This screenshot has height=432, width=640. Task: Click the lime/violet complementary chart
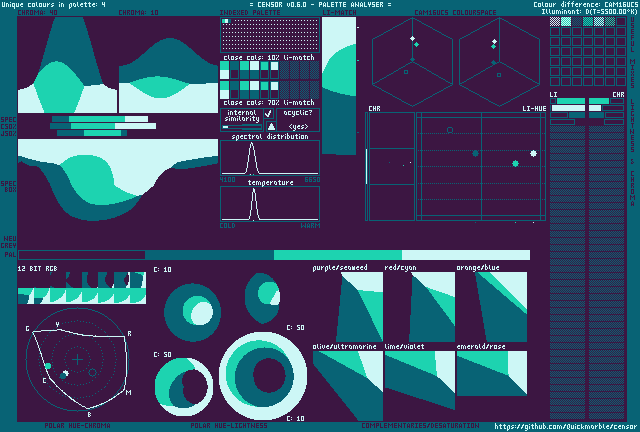(x=420, y=380)
